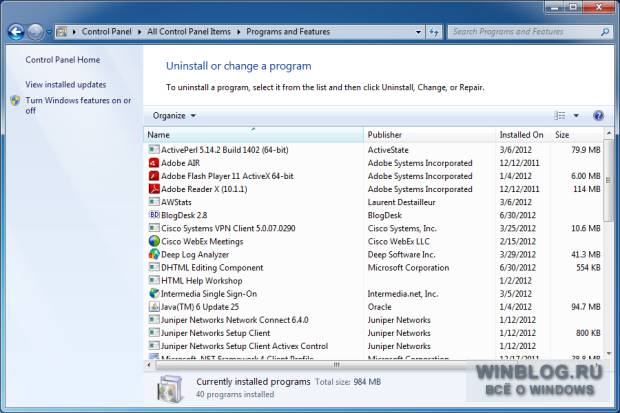Click the ActivePerl 5.14.2 program icon
The height and width of the screenshot is (413, 620).
[154, 150]
